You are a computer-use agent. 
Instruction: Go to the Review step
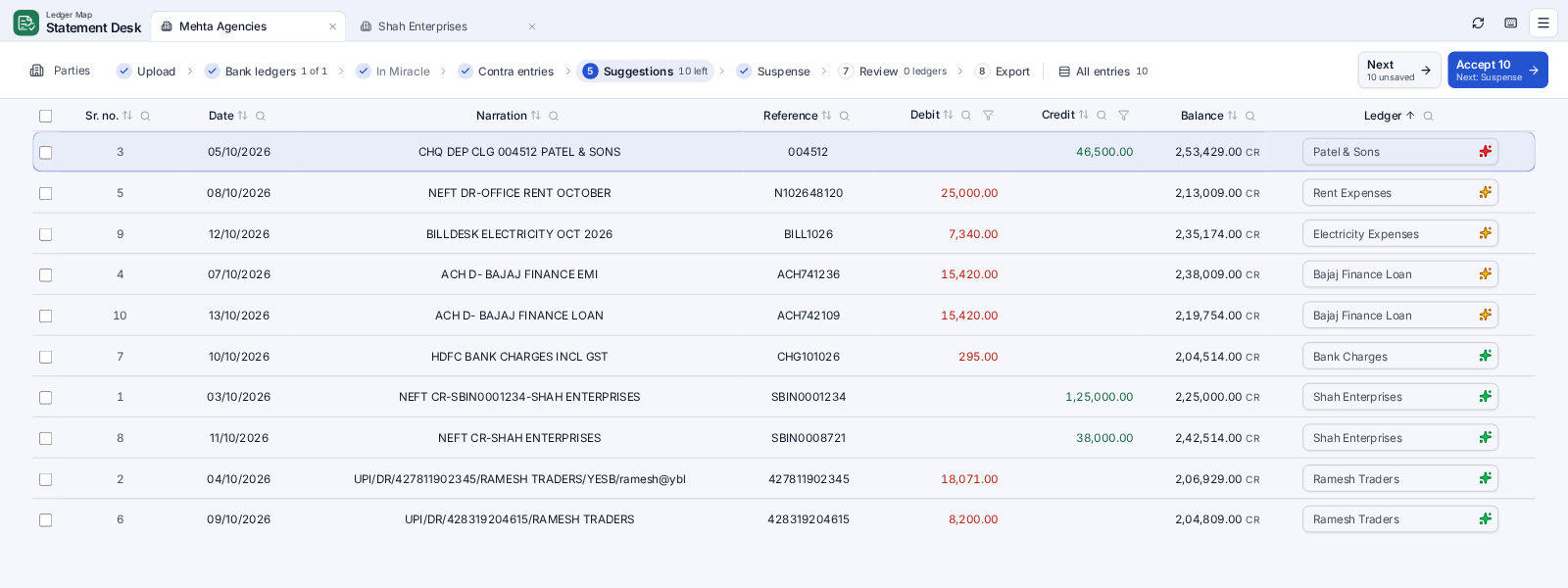point(893,71)
